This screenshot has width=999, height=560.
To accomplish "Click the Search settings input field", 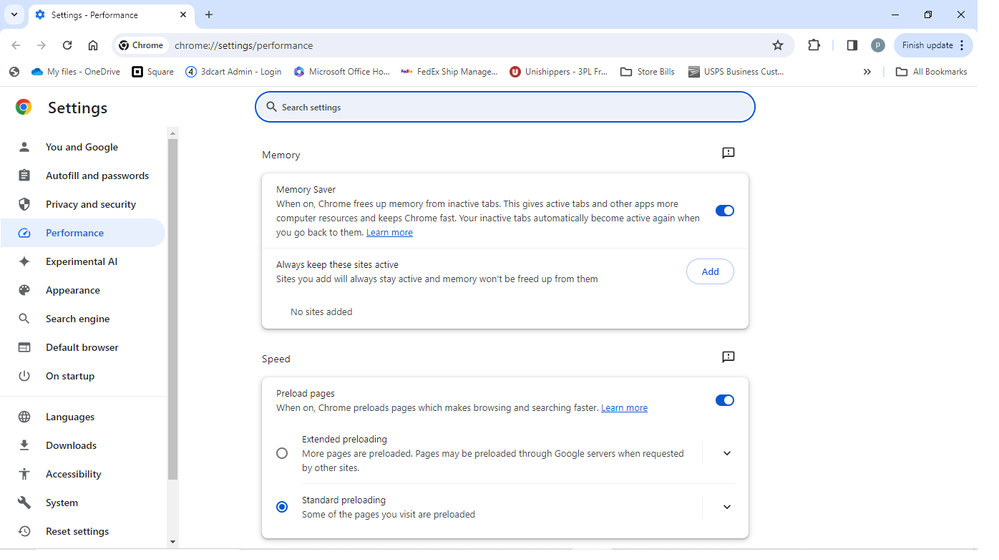I will tap(505, 107).
